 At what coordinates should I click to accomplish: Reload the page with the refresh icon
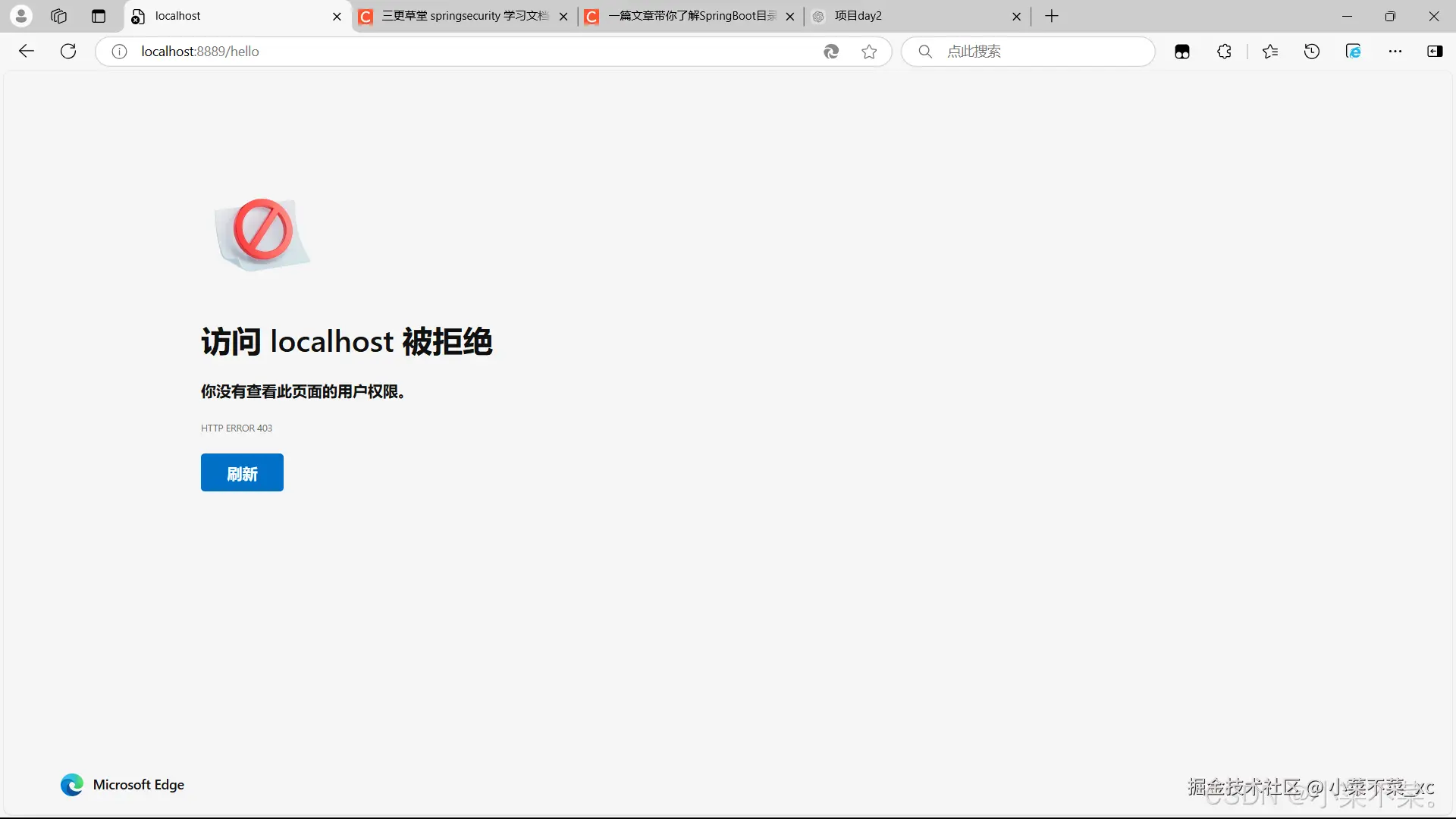[x=68, y=52]
